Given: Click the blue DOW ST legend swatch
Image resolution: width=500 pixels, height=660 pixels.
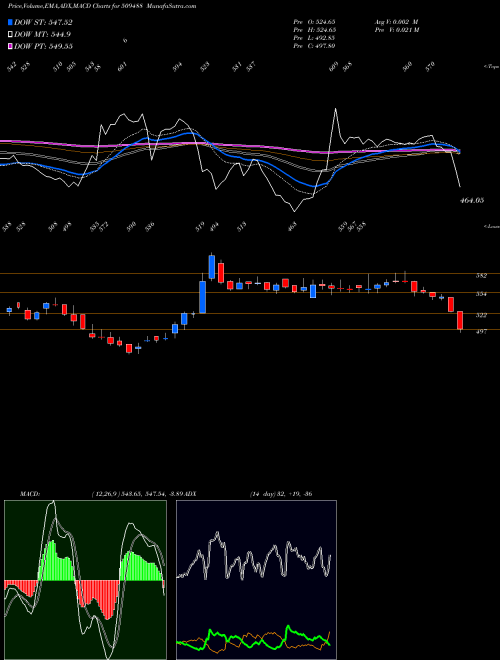Looking at the screenshot, I should coord(10,22).
